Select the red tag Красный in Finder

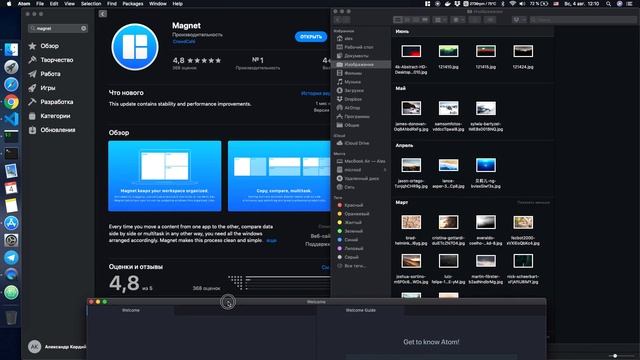point(353,205)
